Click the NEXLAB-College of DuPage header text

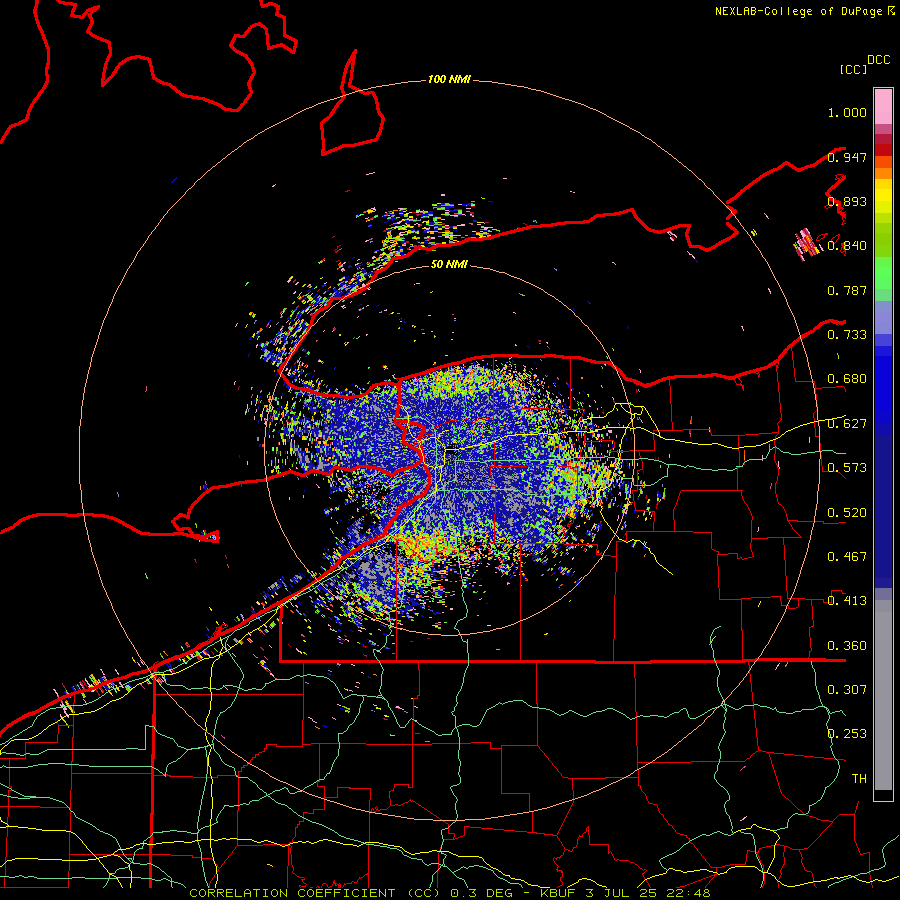804,11
